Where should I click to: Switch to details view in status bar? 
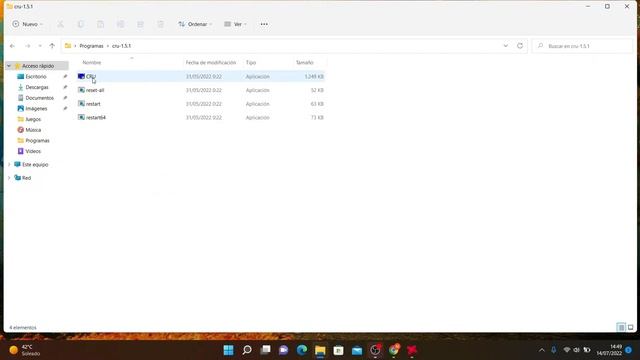point(621,327)
